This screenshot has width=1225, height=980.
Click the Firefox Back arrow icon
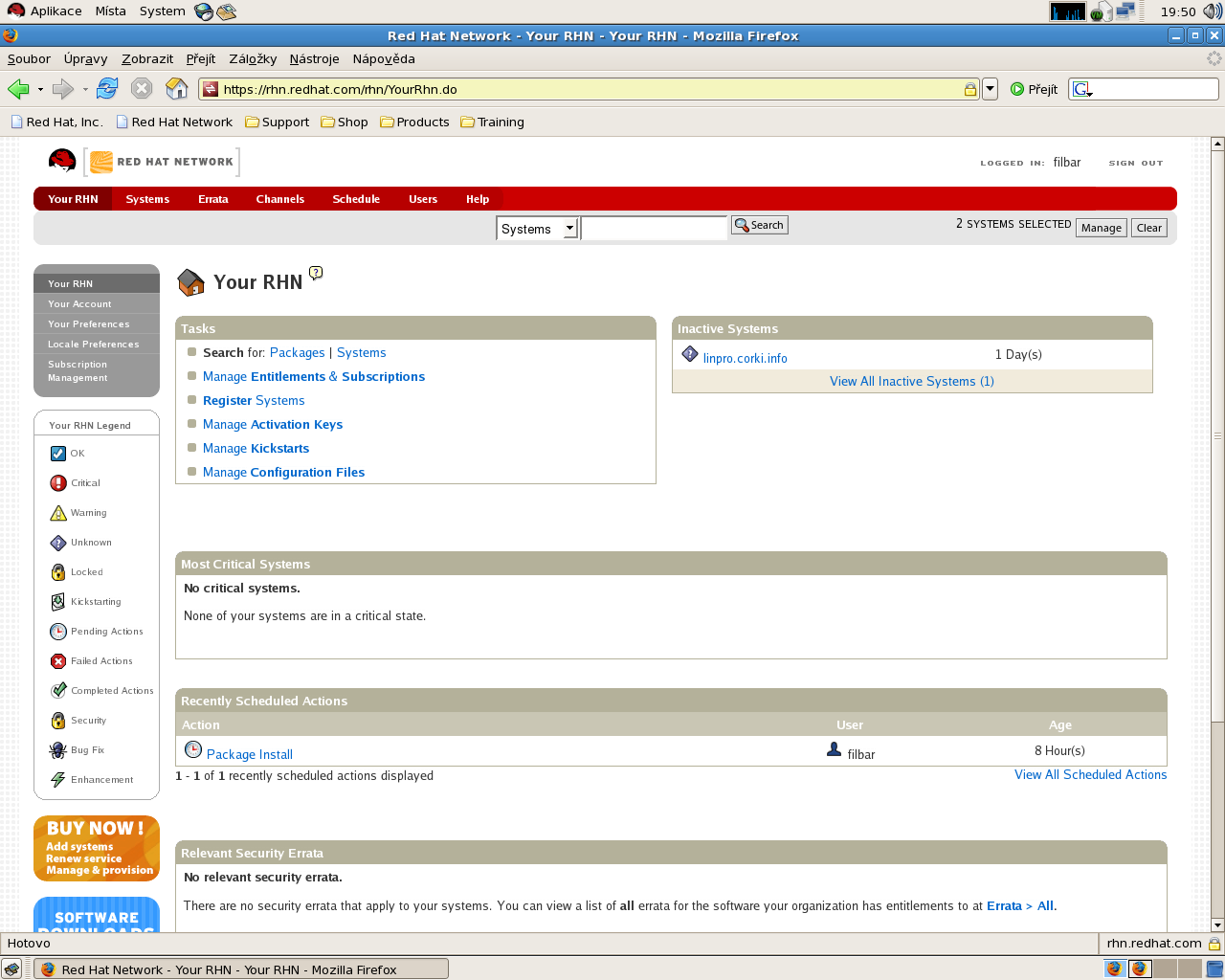pos(18,89)
